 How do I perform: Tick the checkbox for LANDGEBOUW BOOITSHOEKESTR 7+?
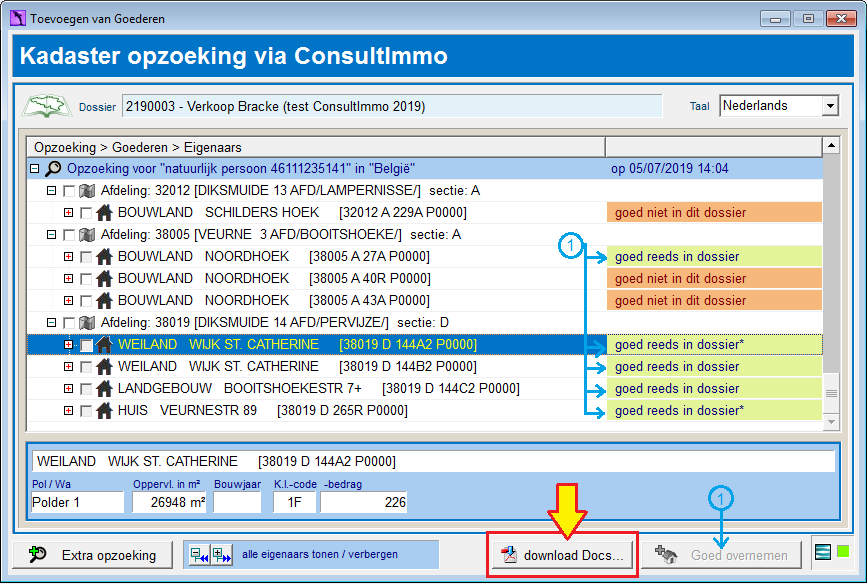86,389
